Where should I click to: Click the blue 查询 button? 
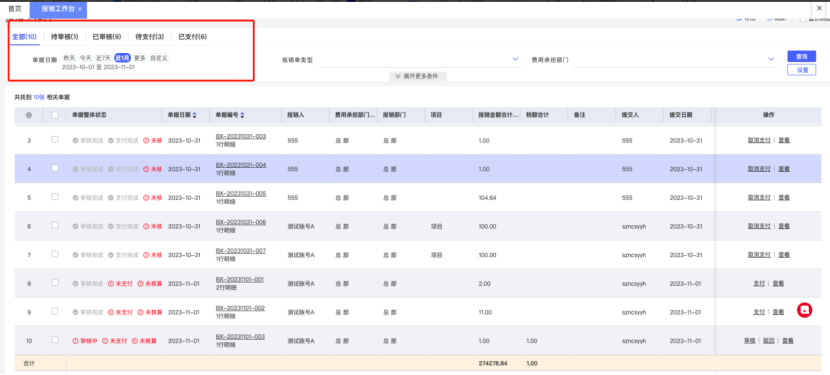tap(801, 56)
